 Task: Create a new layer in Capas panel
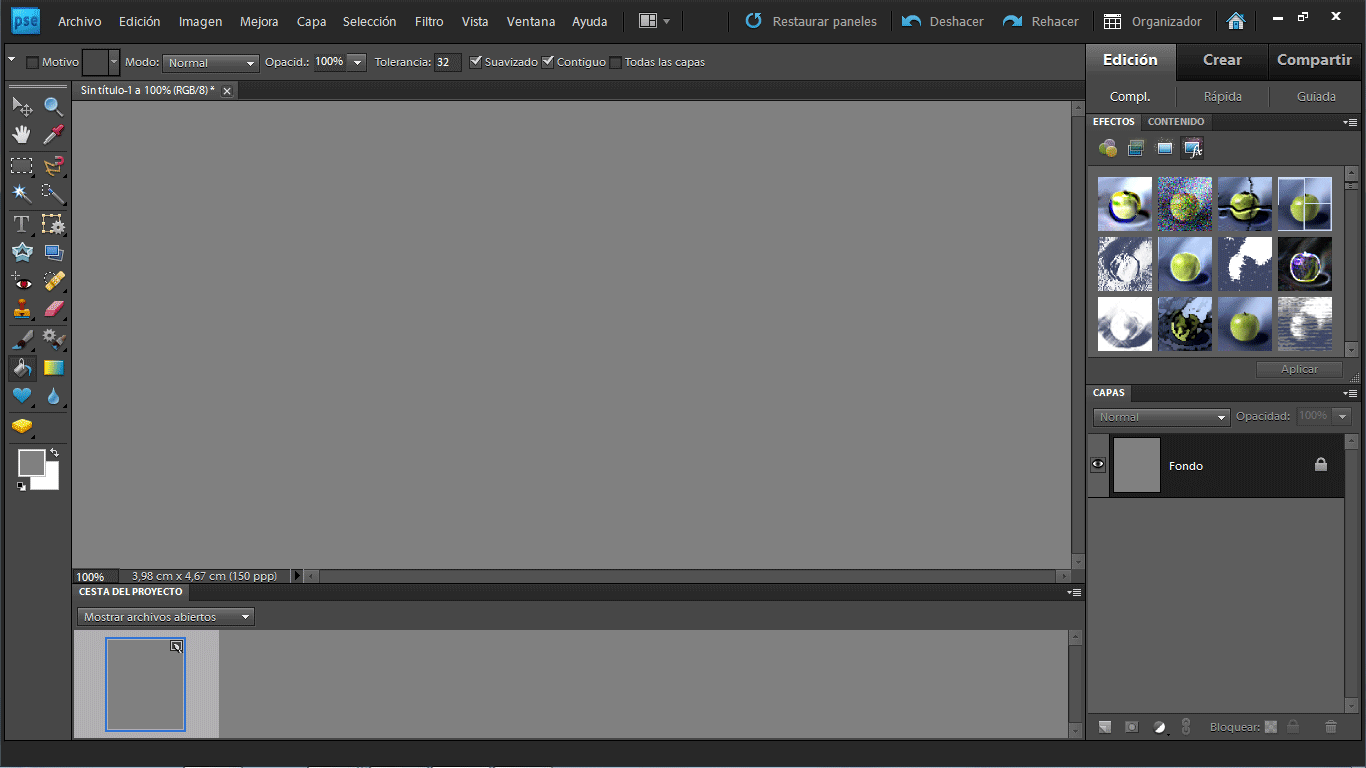click(x=1105, y=727)
